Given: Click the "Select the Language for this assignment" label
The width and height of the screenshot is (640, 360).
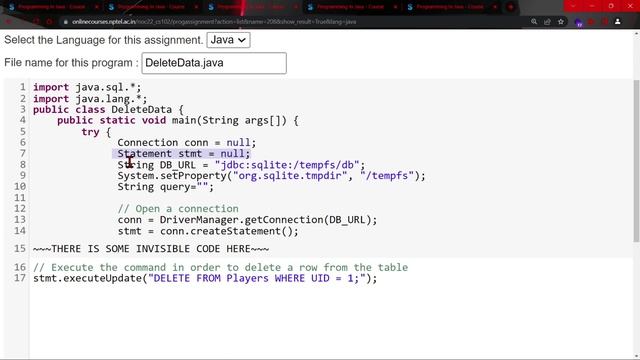Looking at the screenshot, I should (x=103, y=40).
